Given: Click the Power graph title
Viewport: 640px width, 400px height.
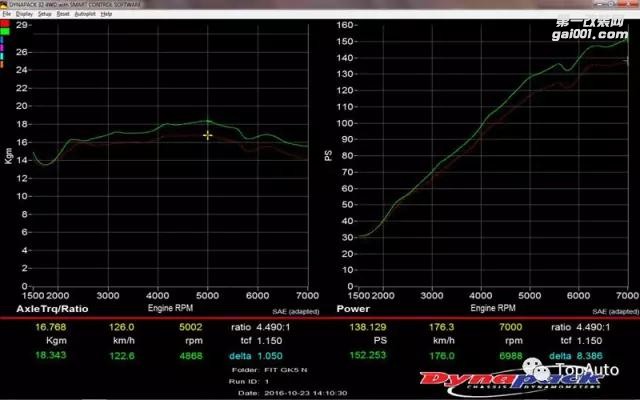Looking at the screenshot, I should pos(342,310).
